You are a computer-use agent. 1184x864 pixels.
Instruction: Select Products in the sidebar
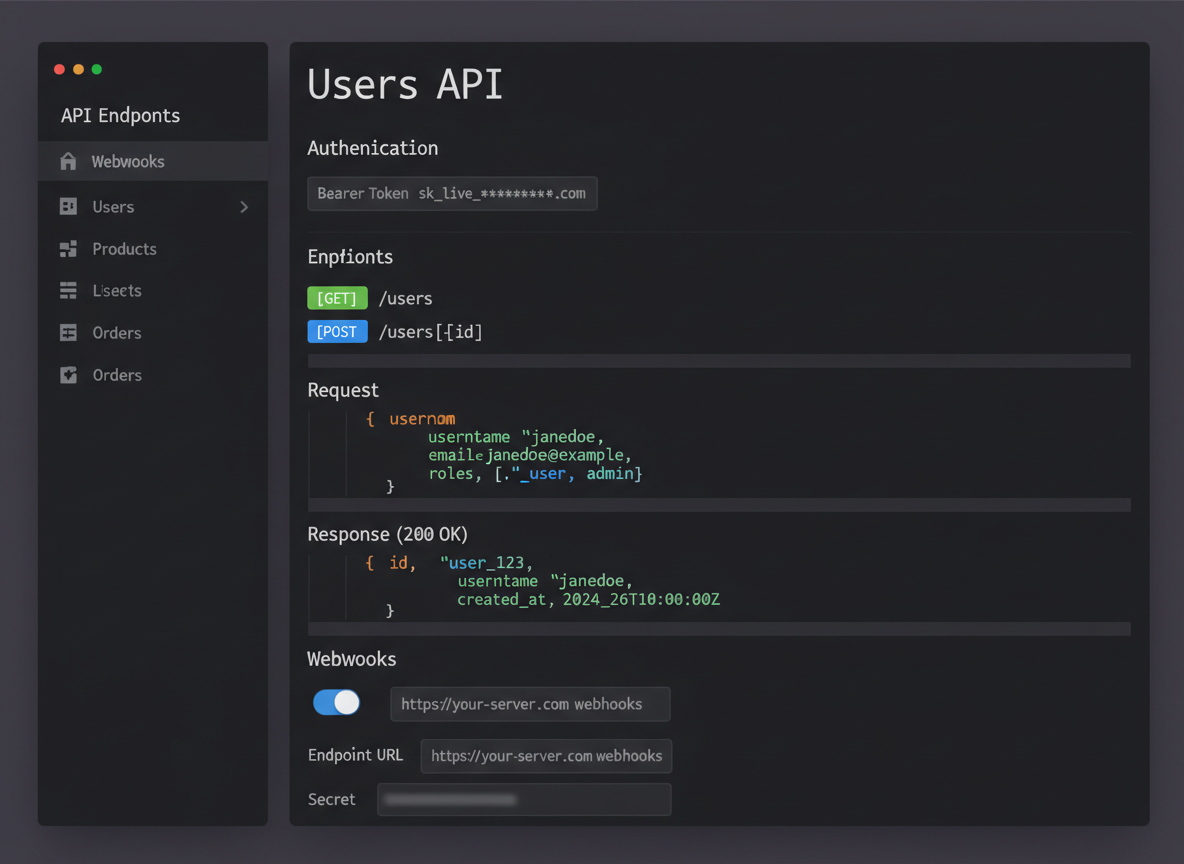pyautogui.click(x=153, y=248)
